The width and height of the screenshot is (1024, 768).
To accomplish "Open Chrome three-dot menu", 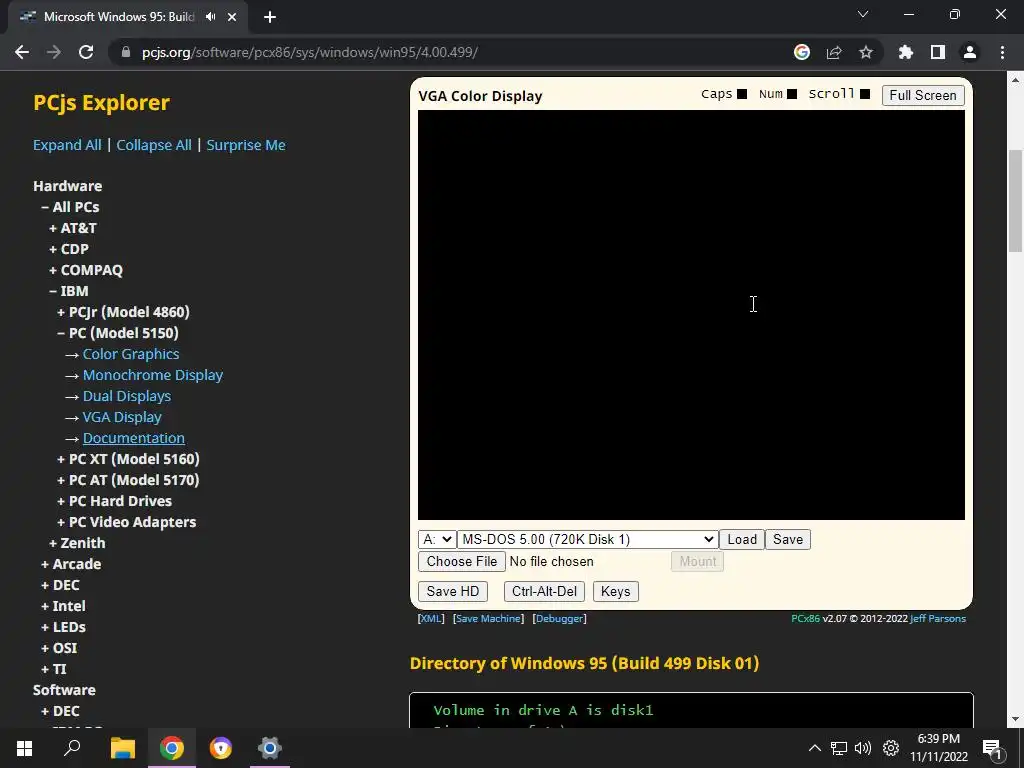I will point(1002,52).
